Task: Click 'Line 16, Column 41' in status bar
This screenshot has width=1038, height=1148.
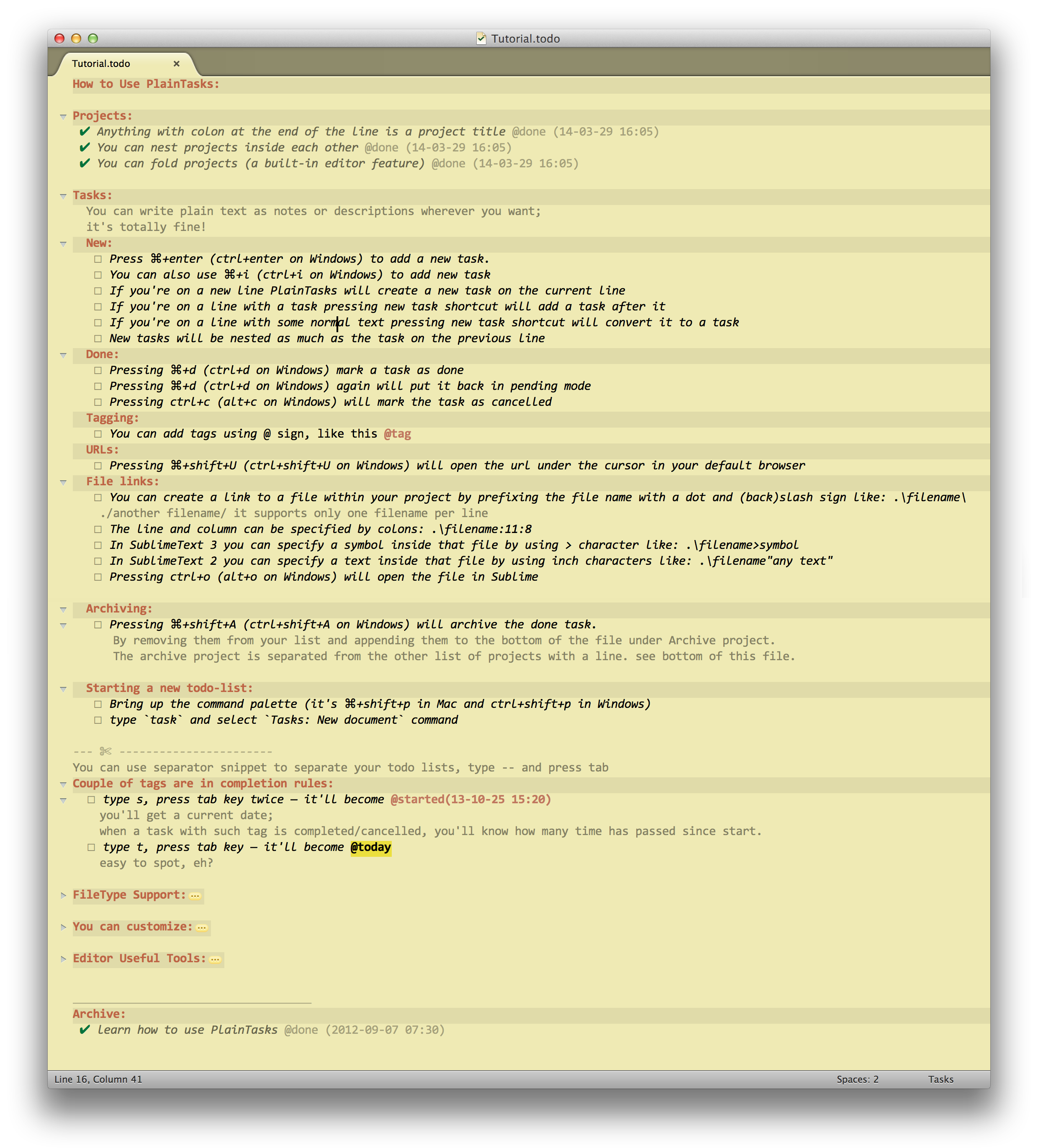Action: tap(98, 1079)
